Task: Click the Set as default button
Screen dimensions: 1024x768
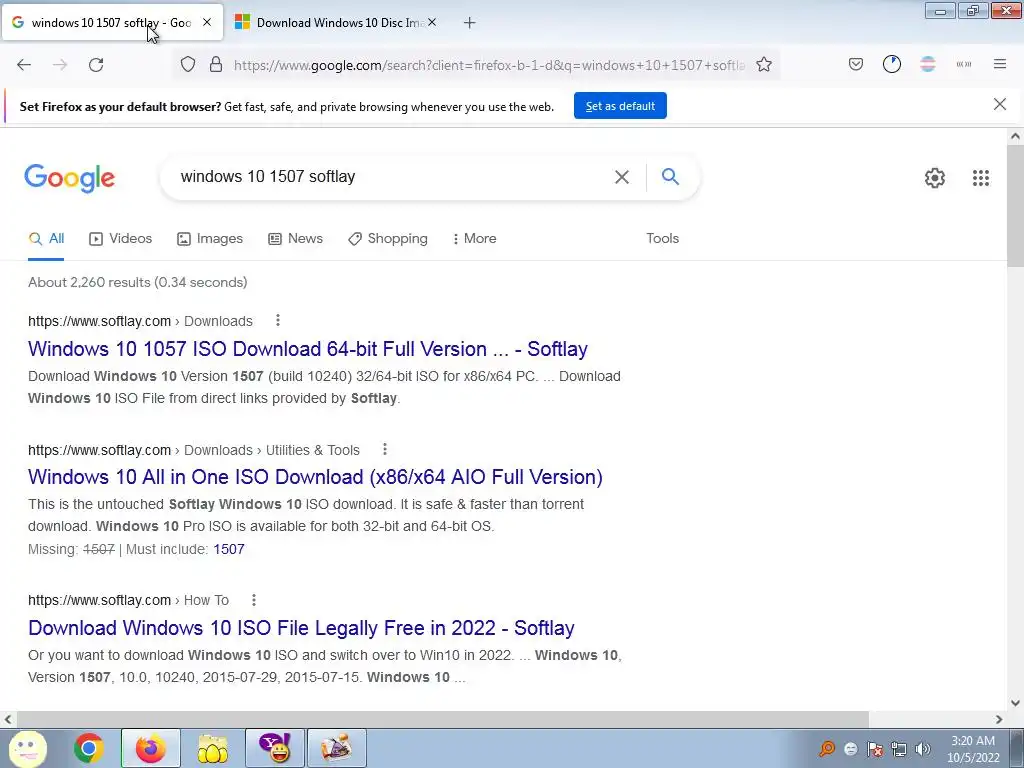Action: [x=620, y=106]
